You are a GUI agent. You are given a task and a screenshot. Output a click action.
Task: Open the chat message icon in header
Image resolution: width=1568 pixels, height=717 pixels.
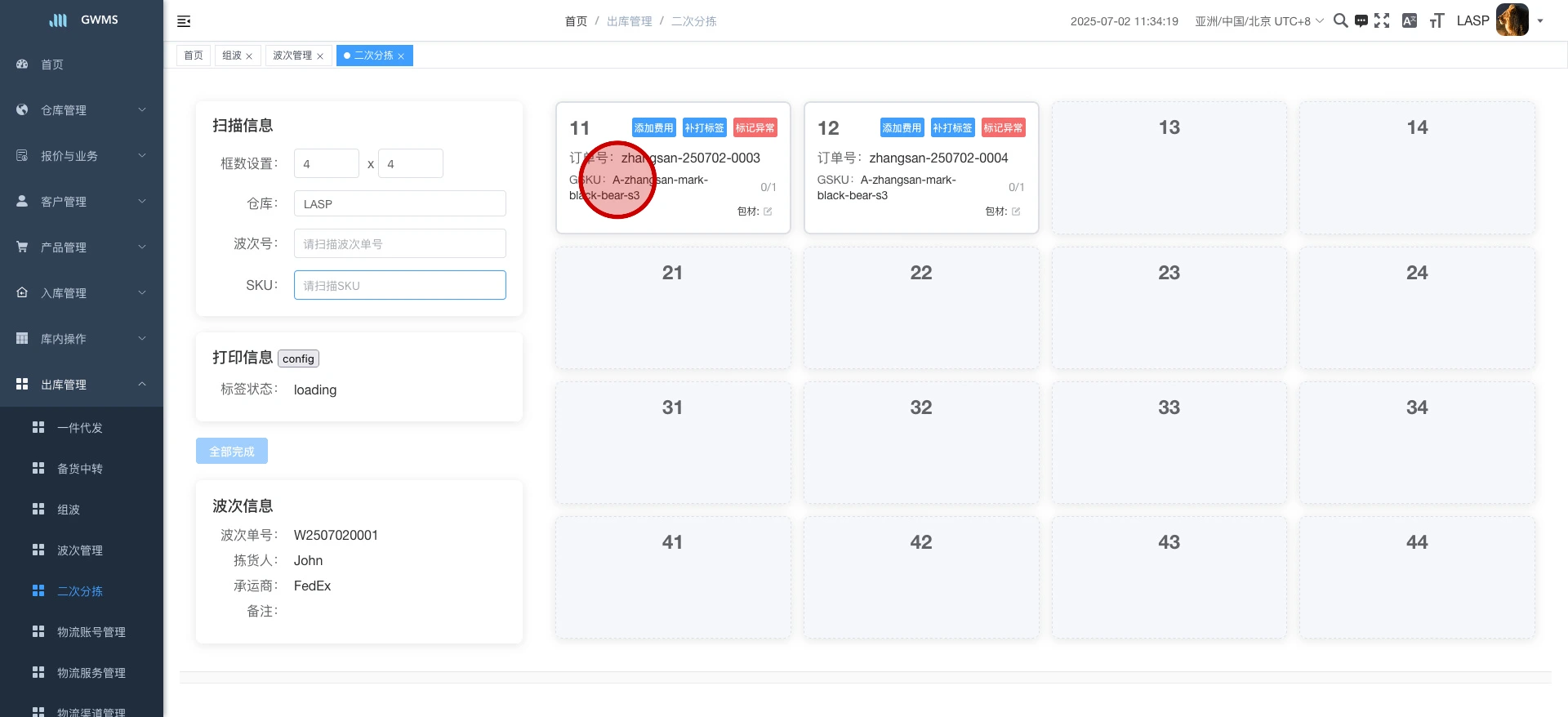pyautogui.click(x=1361, y=21)
